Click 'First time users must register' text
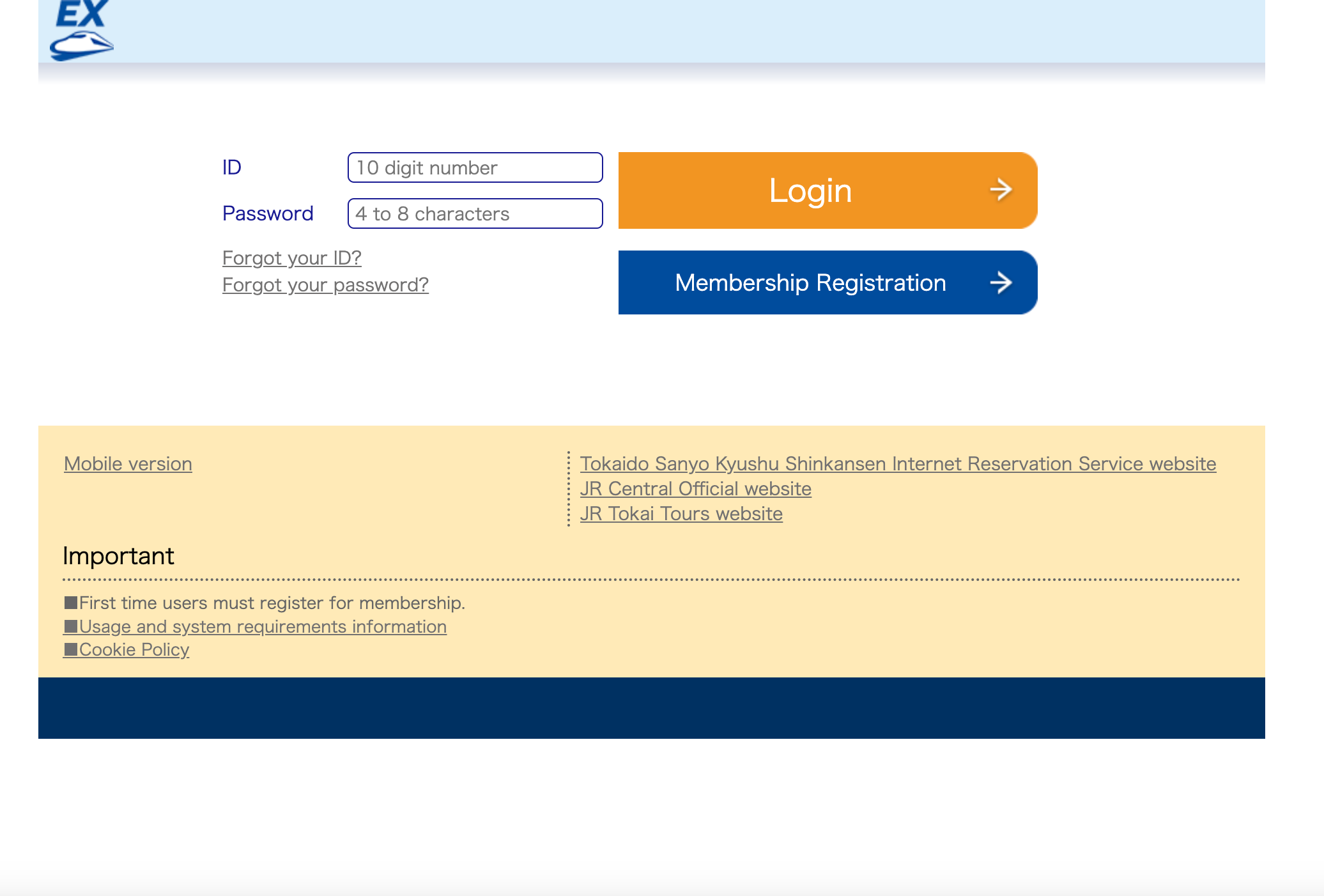Viewport: 1324px width, 896px height. (x=265, y=603)
